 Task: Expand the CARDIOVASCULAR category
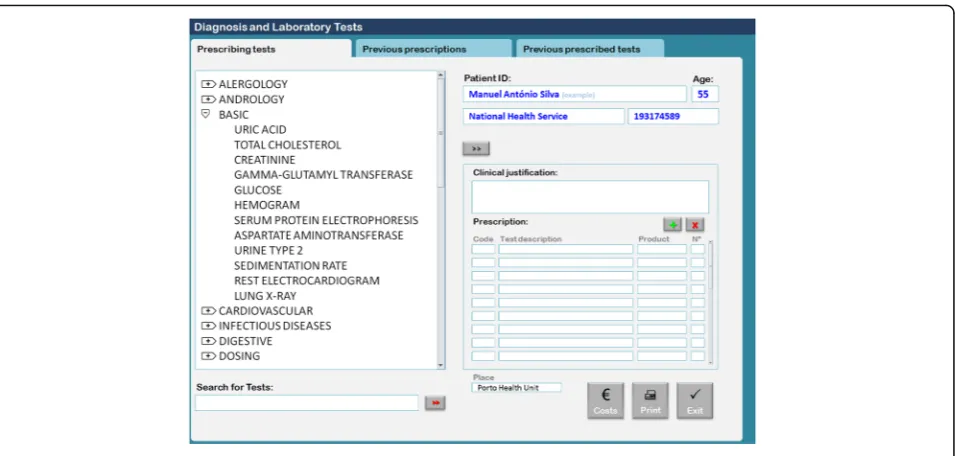click(x=209, y=310)
